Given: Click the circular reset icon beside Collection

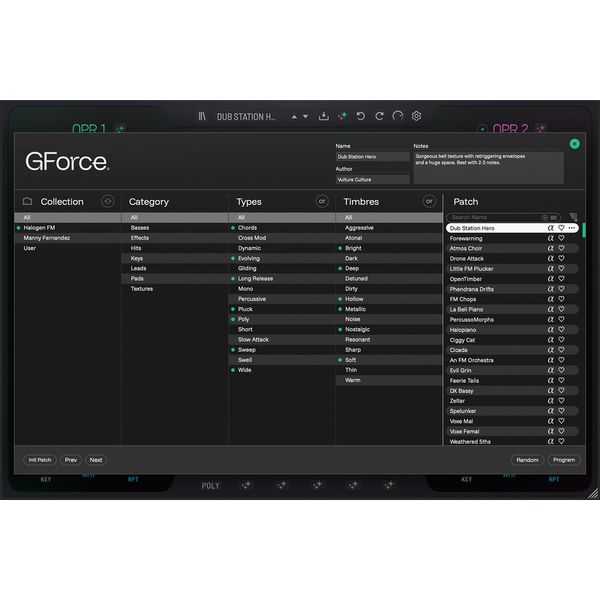Looking at the screenshot, I should point(108,201).
